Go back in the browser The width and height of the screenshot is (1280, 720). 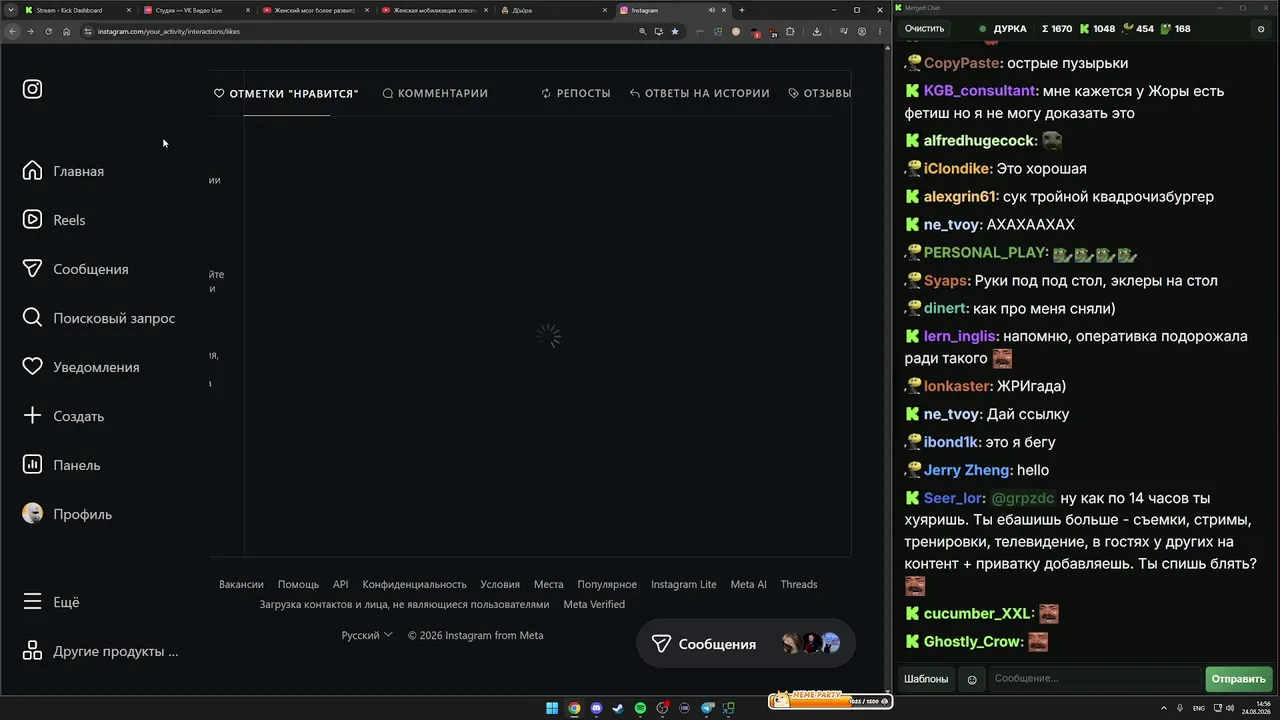13,31
